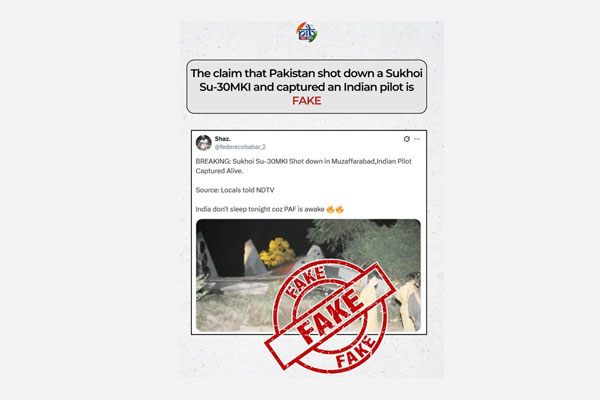Click the red FAKE word in headline

(x=307, y=101)
